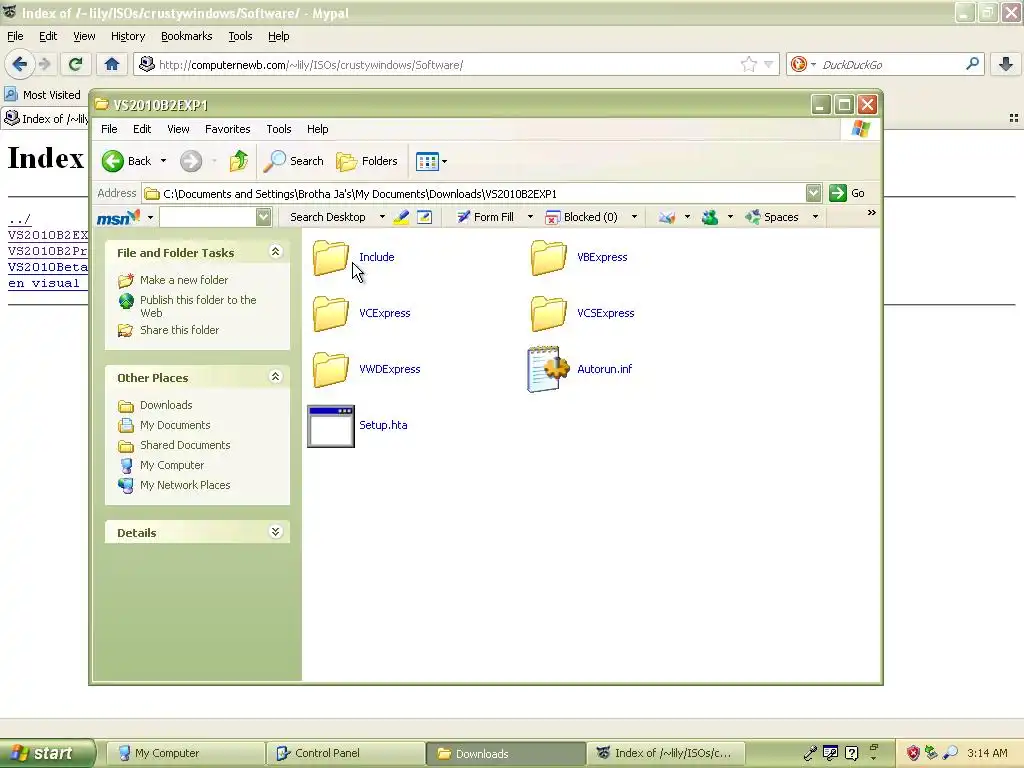Click Mypal back arrow button
The height and width of the screenshot is (768, 1024).
(20, 64)
